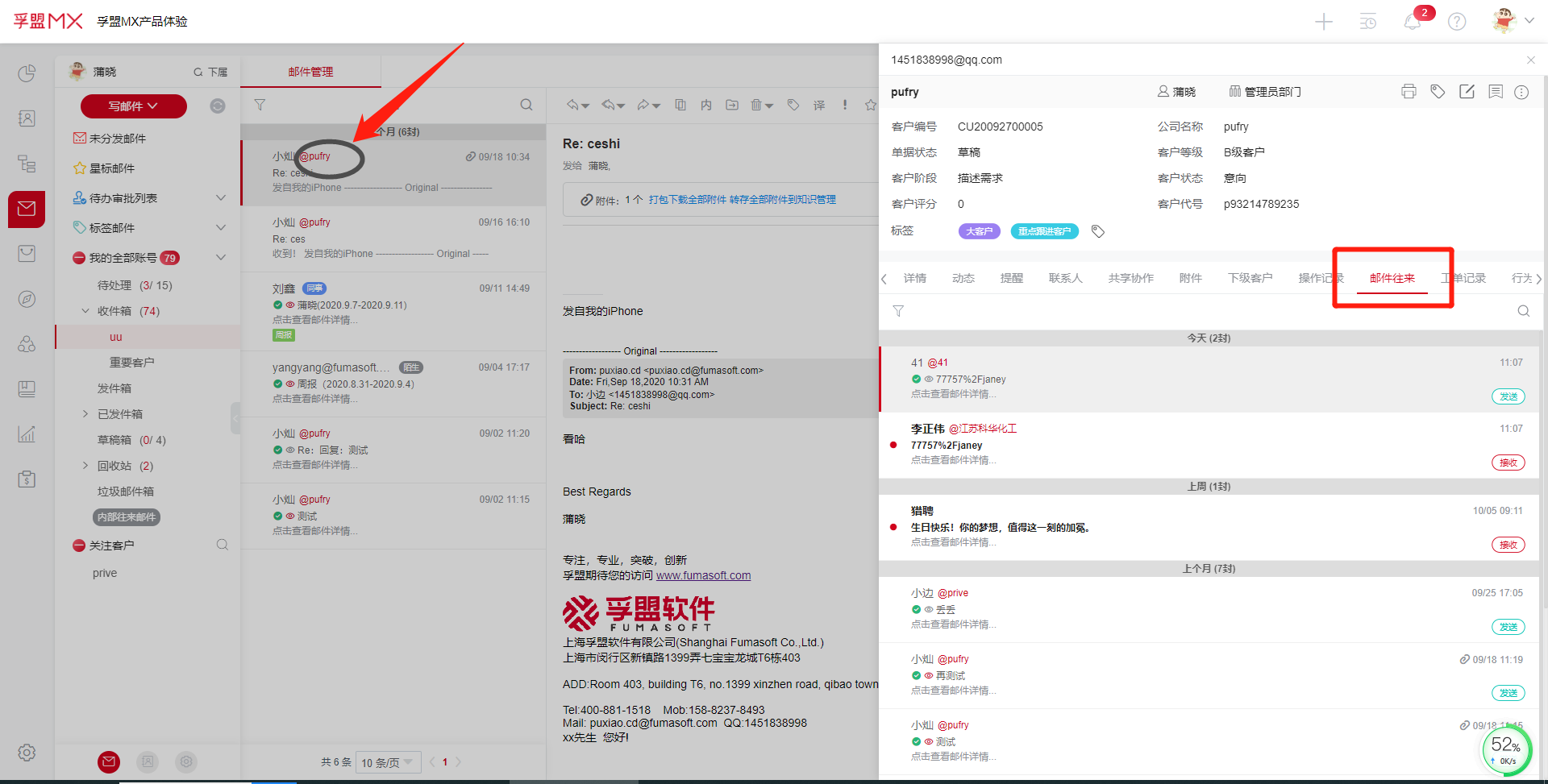Switch to the 联系人 tab

pos(1065,278)
